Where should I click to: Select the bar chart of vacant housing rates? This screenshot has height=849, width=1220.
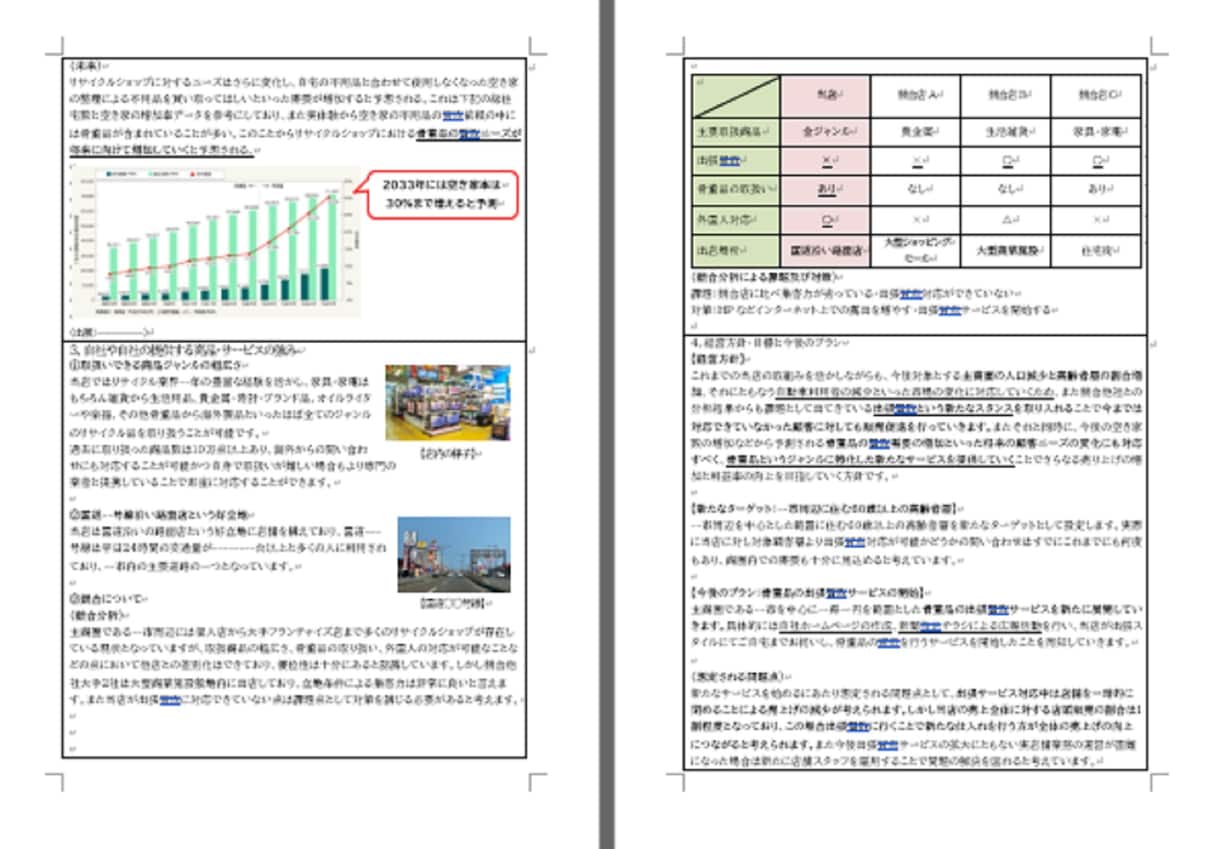coord(216,243)
